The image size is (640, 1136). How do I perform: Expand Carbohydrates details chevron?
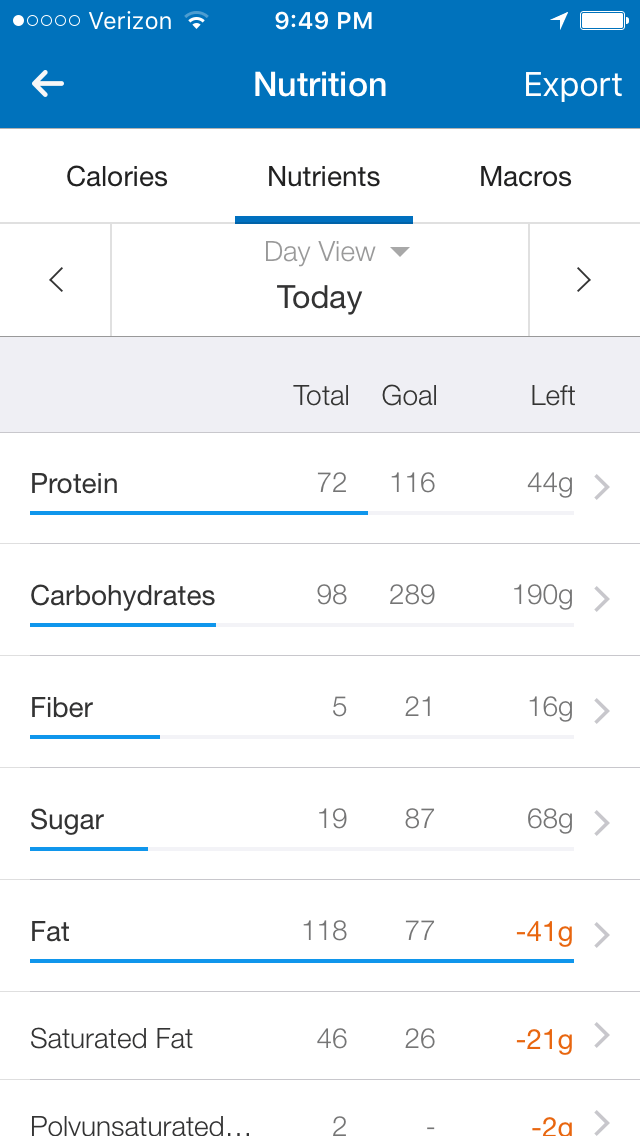click(602, 599)
